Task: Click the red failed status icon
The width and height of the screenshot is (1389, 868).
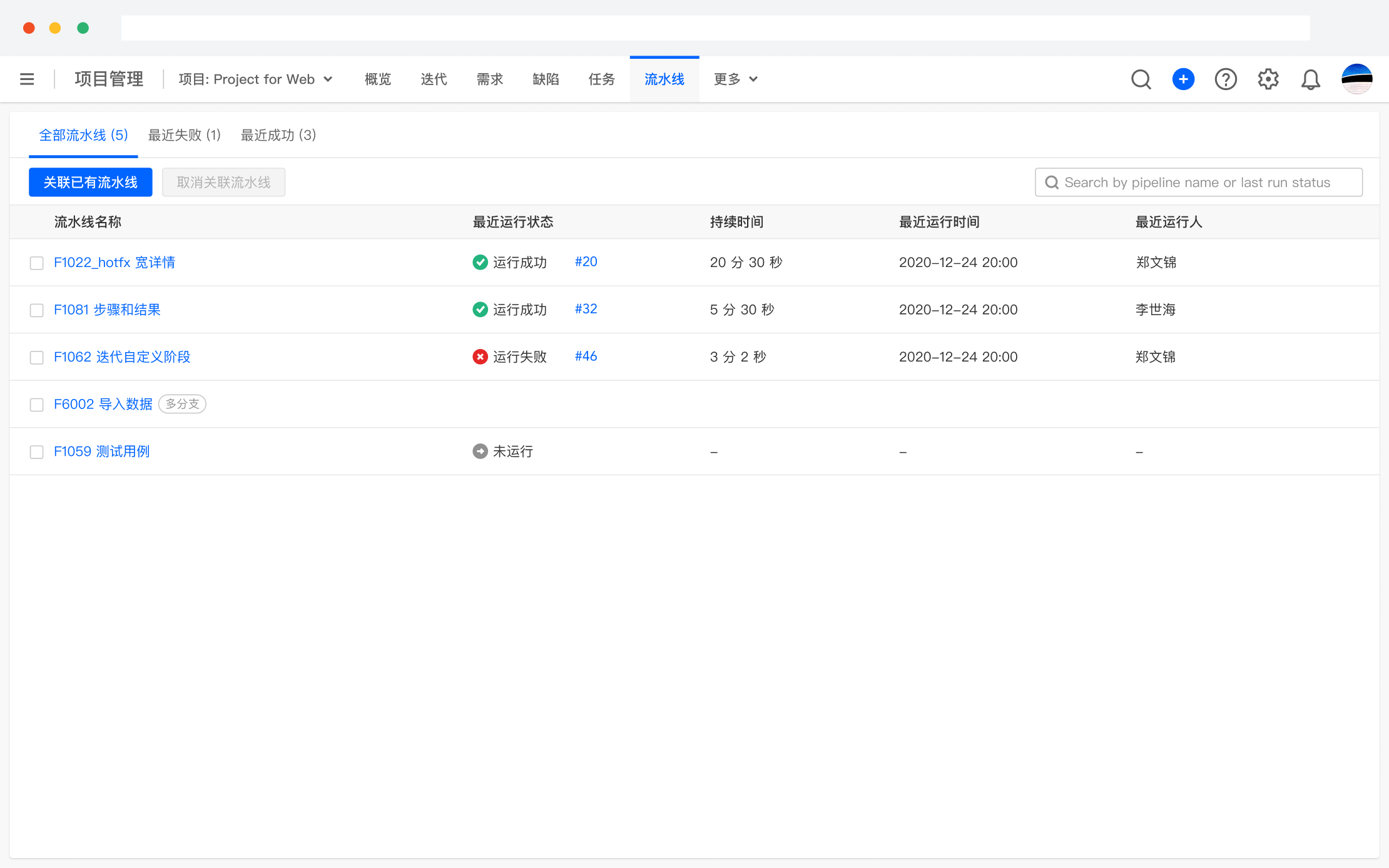Action: 480,357
